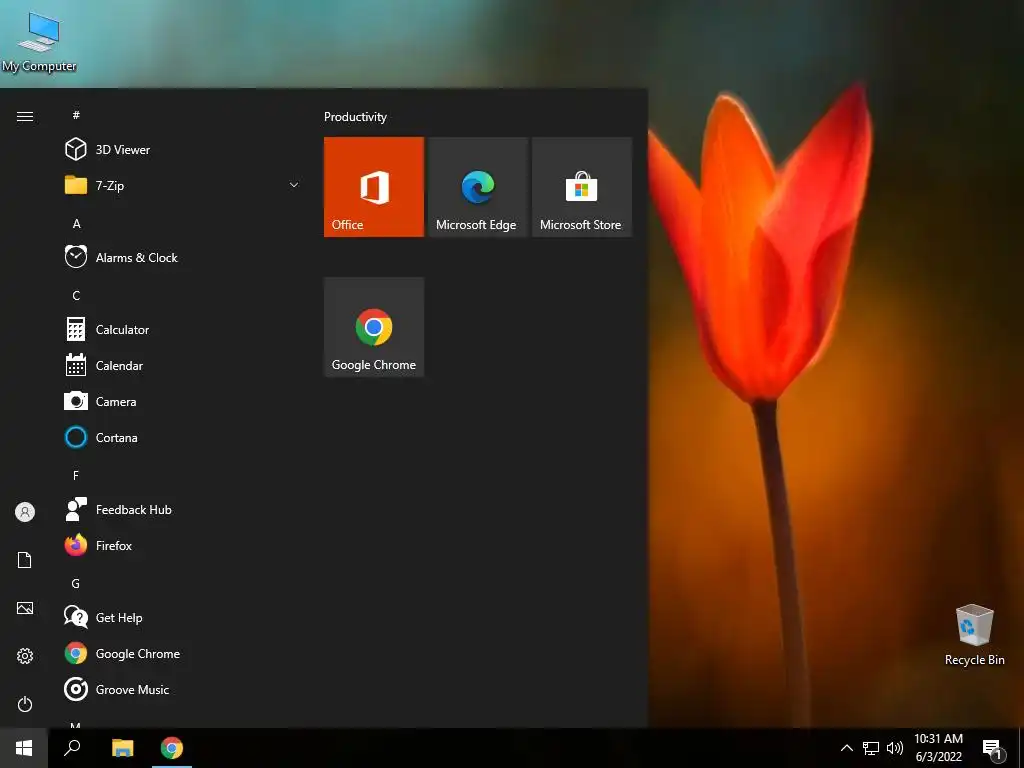Open the network tray icon
This screenshot has height=768, width=1024.
871,748
